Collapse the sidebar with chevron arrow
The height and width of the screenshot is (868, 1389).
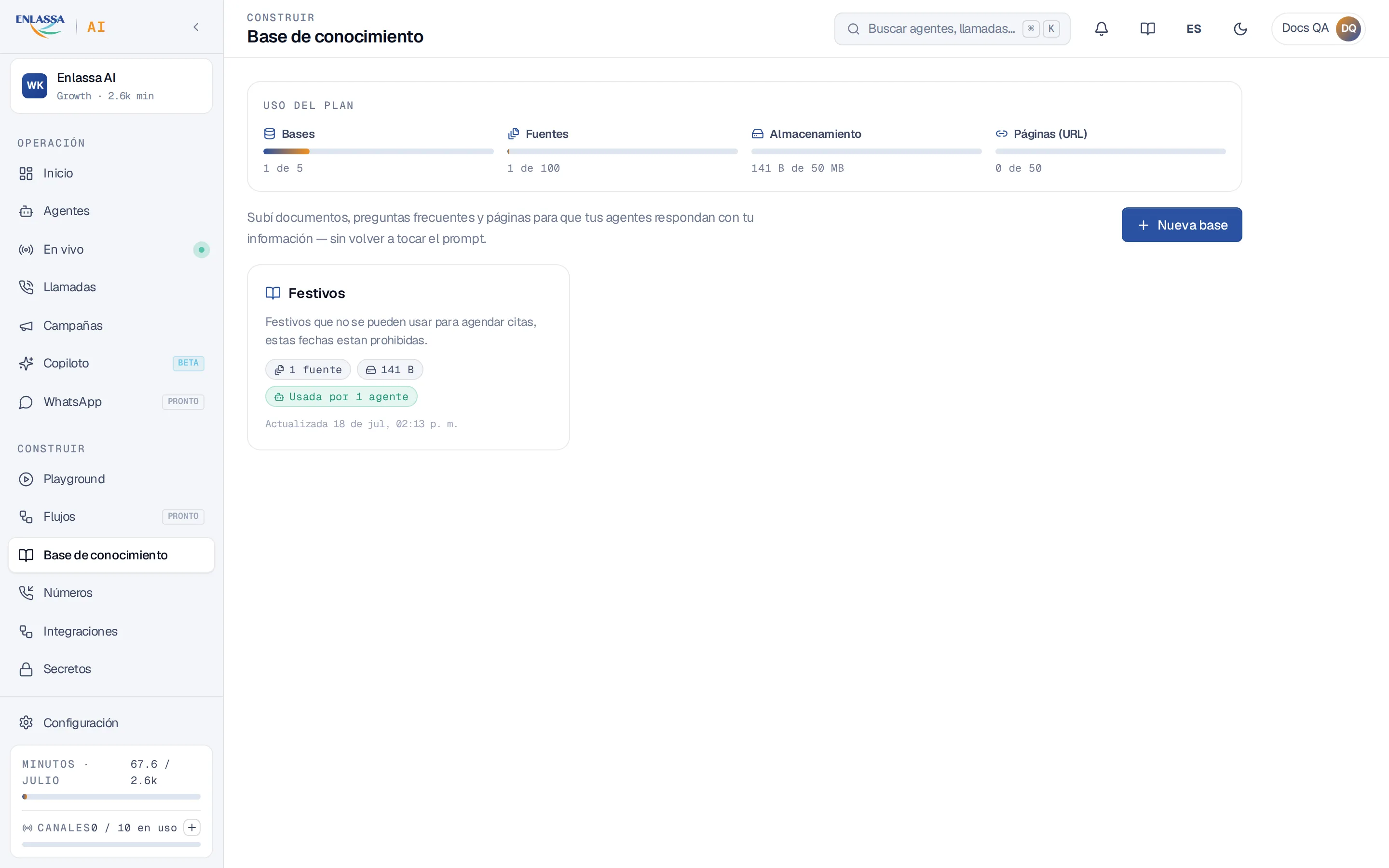click(196, 27)
